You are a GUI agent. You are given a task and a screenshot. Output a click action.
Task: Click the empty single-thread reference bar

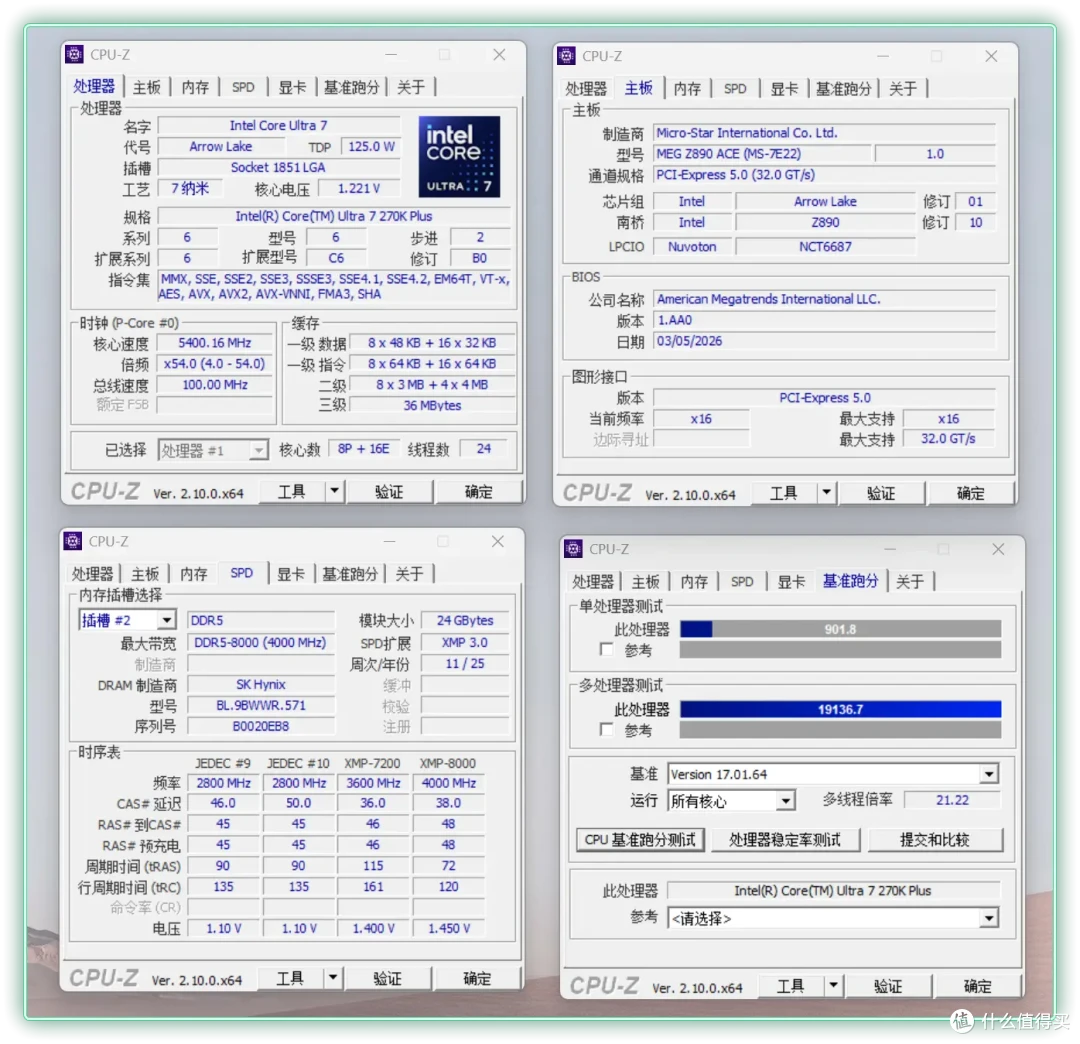coord(840,649)
